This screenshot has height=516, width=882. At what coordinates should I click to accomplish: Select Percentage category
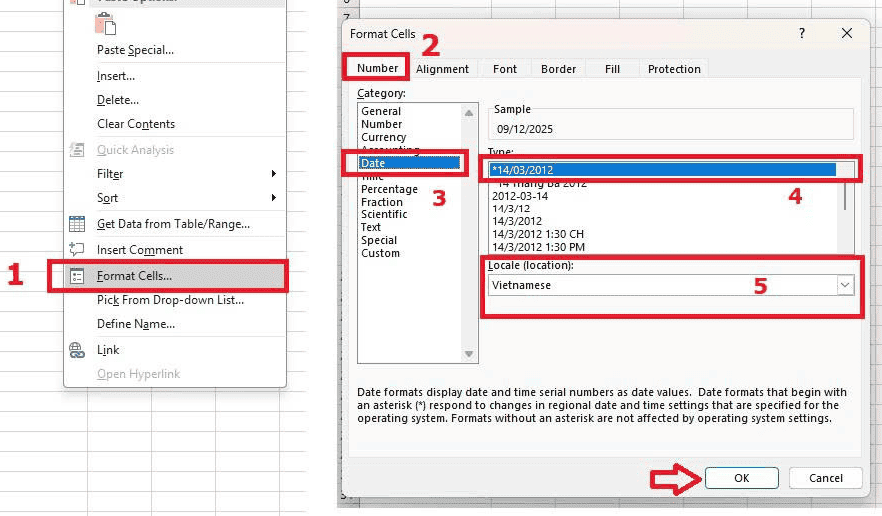(389, 189)
